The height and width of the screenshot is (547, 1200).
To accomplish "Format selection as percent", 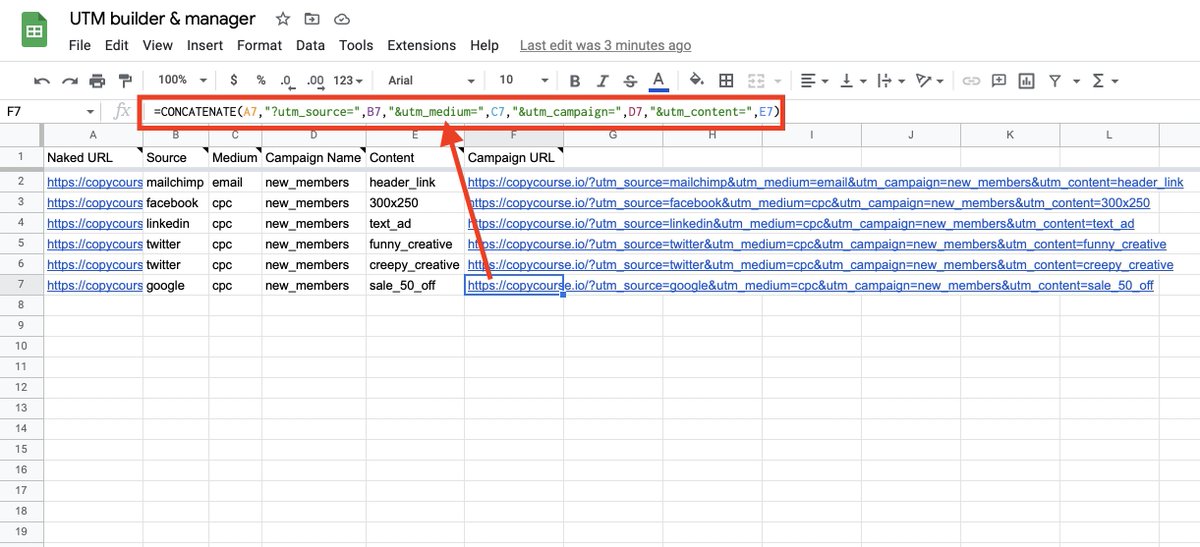I will pos(261,80).
